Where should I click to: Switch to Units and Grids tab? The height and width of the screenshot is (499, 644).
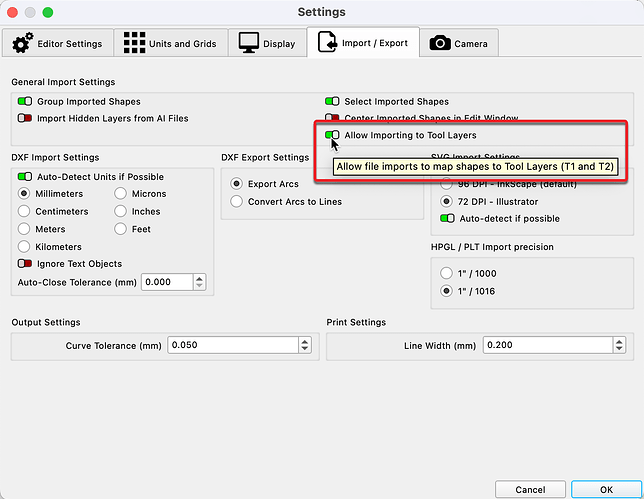[x=171, y=43]
